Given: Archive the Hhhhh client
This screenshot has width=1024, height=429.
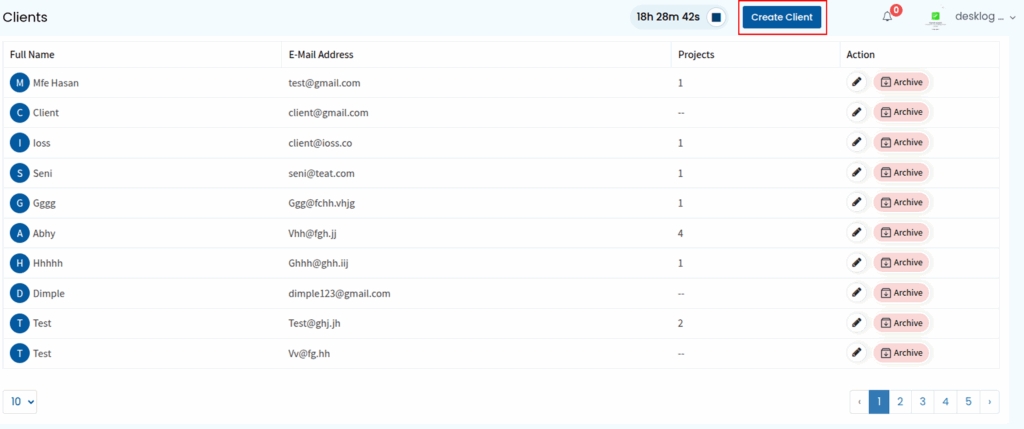Looking at the screenshot, I should click(902, 263).
